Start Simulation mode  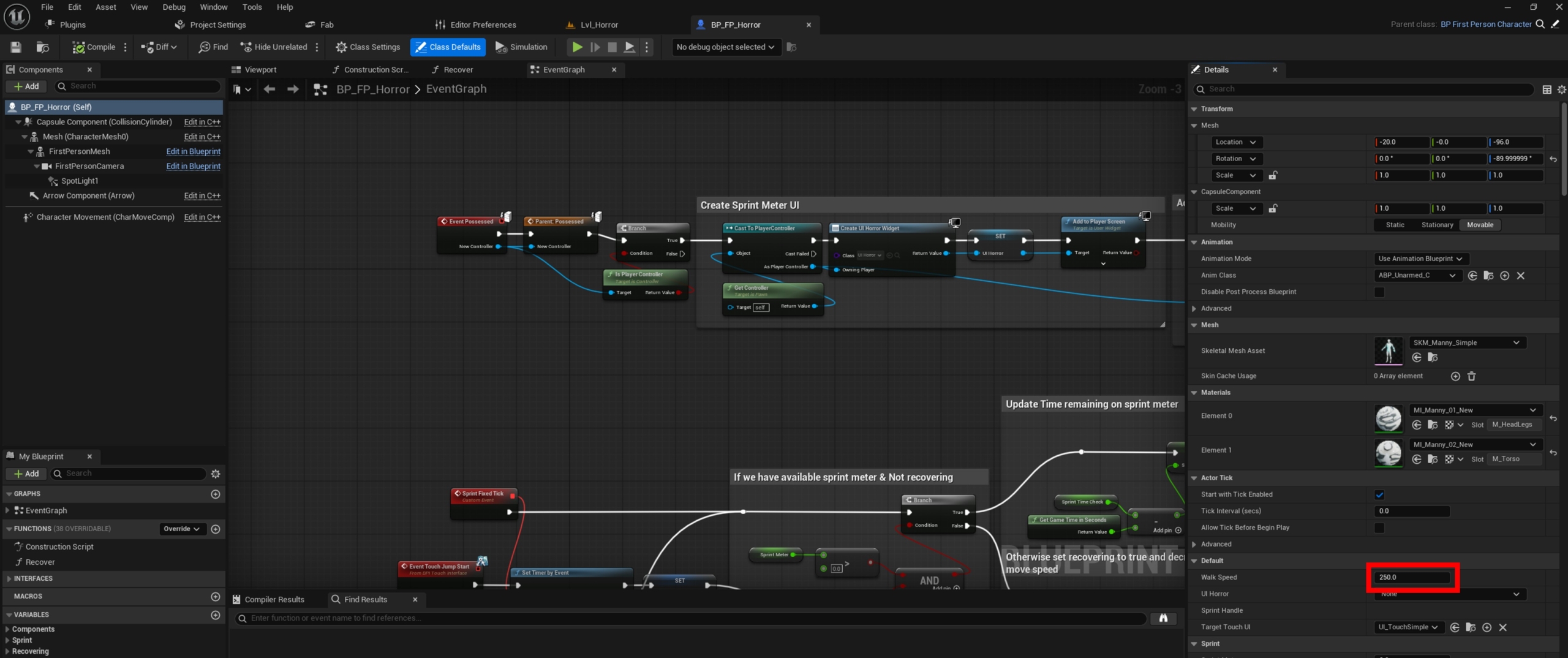(x=521, y=47)
